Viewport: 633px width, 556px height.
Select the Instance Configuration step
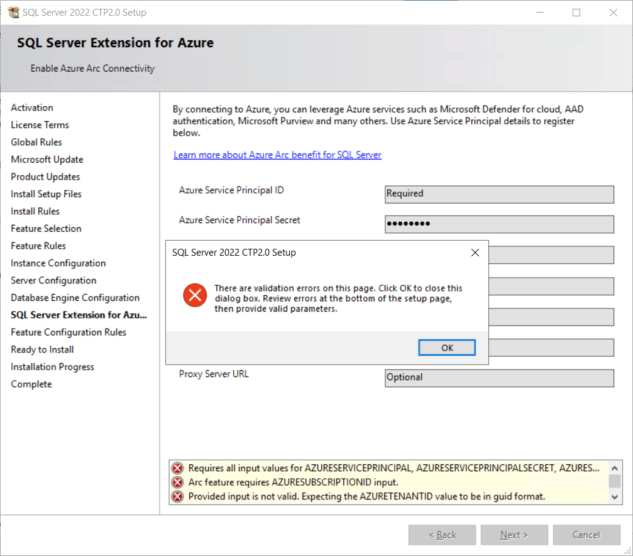click(x=58, y=263)
